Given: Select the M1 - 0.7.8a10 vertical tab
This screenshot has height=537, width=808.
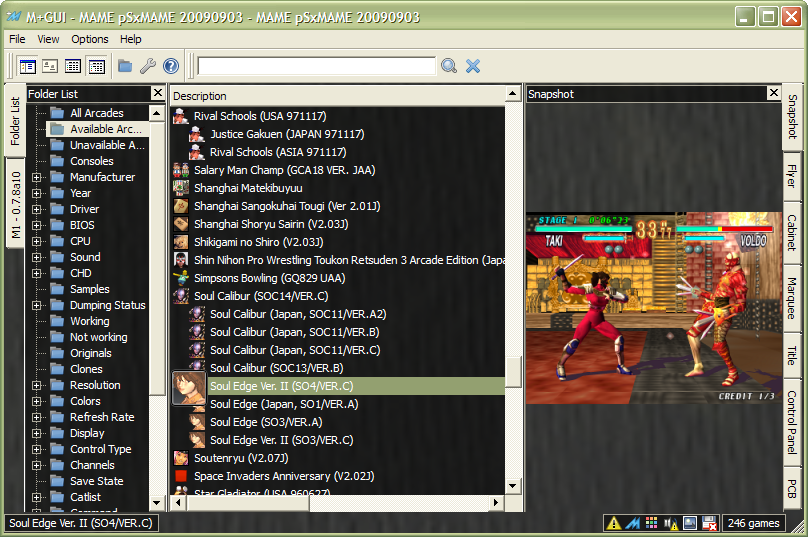Looking at the screenshot, I should click(15, 204).
